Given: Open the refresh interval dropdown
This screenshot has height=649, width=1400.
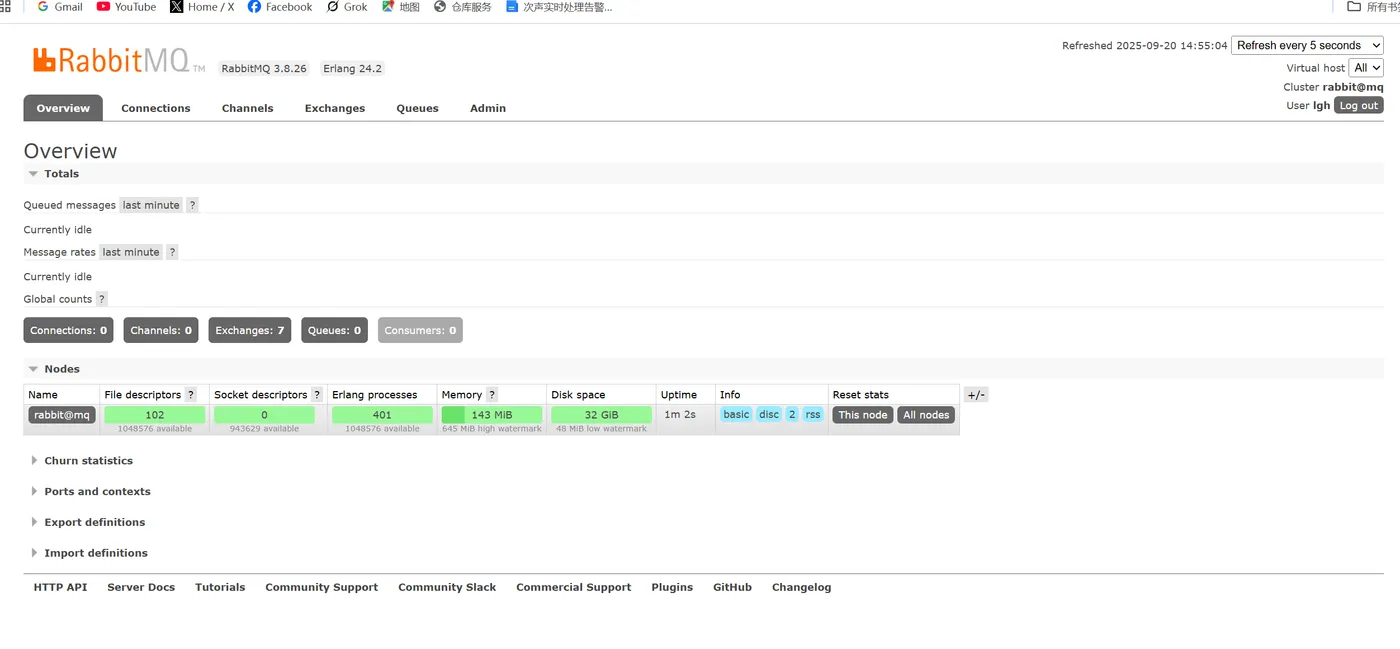Looking at the screenshot, I should click(1307, 45).
